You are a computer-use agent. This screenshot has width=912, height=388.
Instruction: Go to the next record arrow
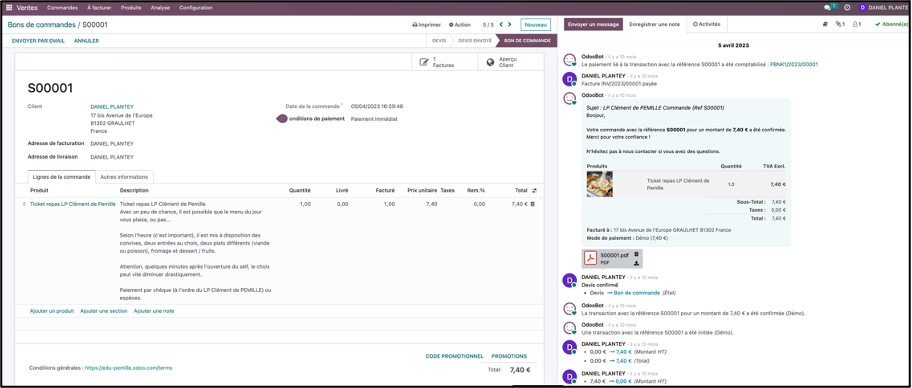point(510,25)
